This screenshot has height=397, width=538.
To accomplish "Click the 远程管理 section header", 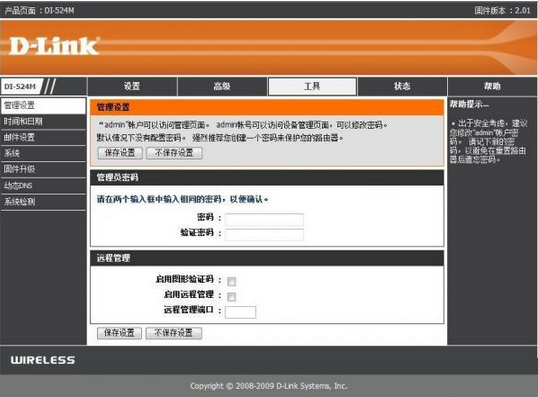I will click(x=267, y=258).
